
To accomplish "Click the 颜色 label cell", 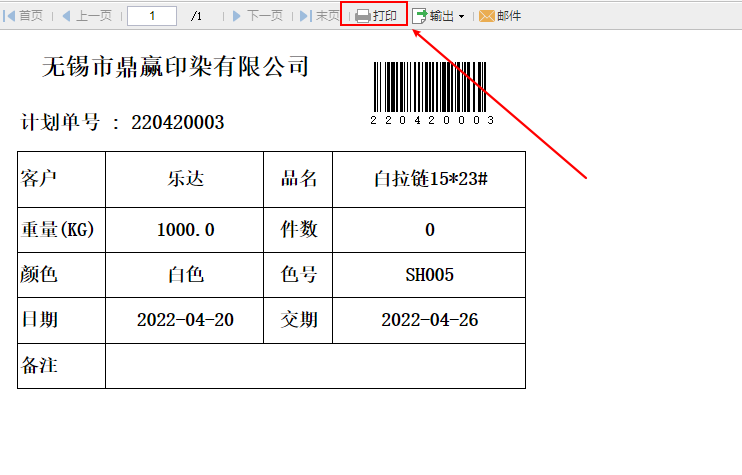I will click(62, 275).
